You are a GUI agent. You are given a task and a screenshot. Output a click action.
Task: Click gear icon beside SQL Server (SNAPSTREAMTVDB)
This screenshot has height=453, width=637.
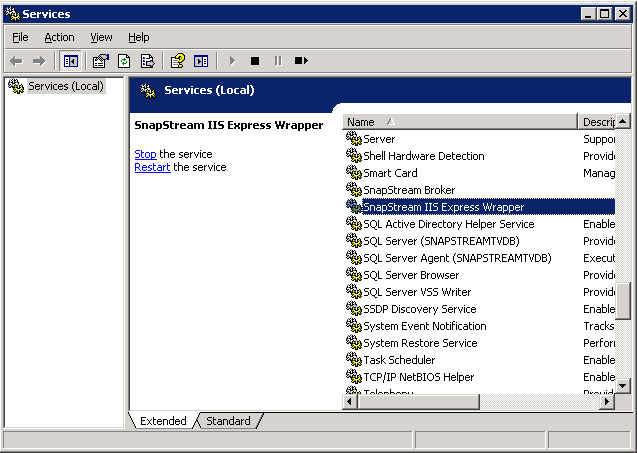point(353,241)
